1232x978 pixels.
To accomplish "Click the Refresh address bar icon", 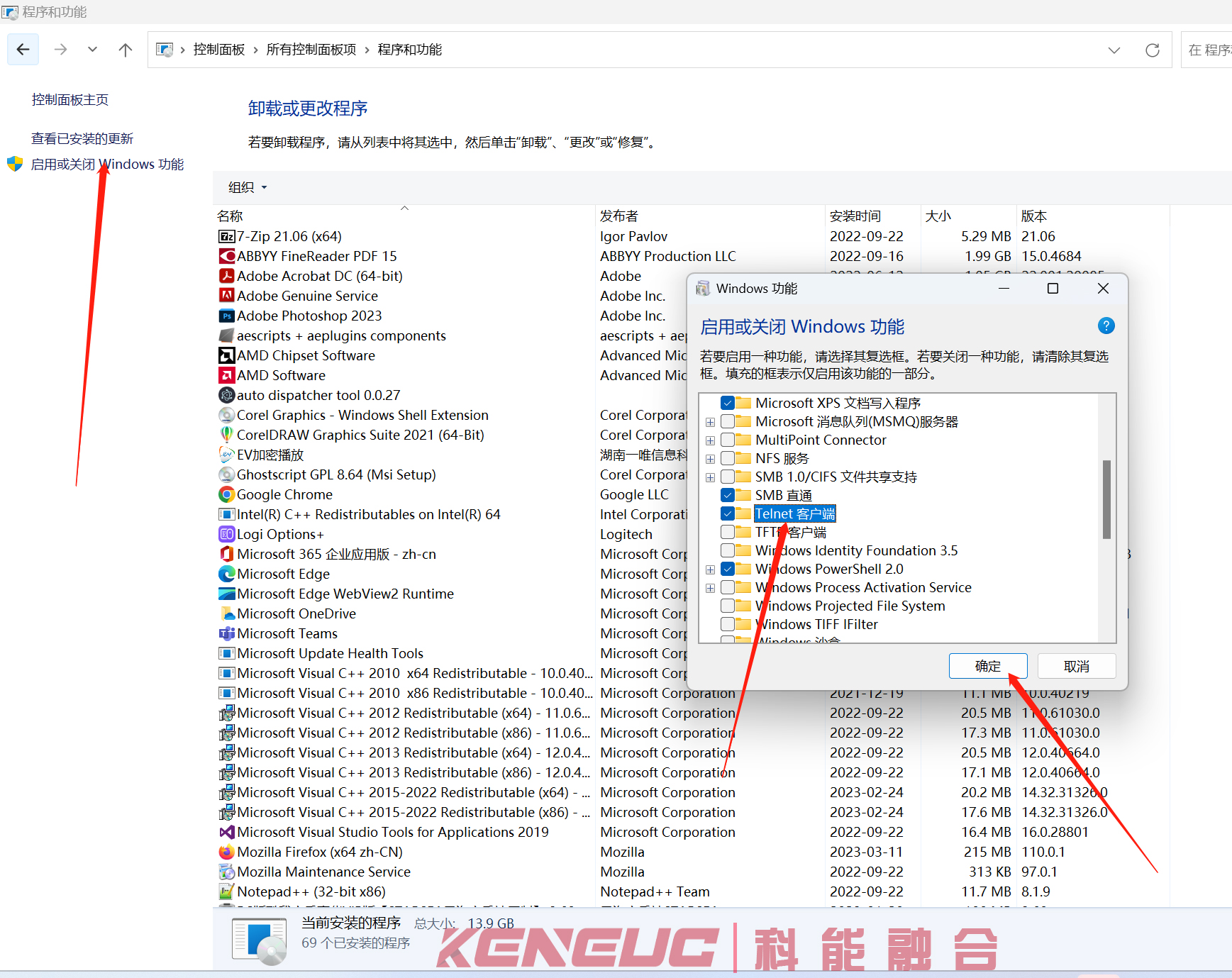I will coord(1153,50).
